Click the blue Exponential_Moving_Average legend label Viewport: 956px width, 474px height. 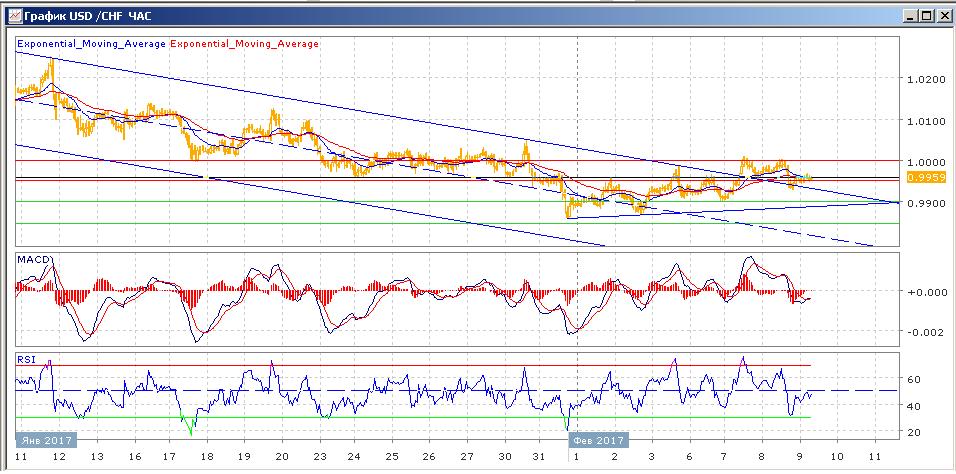[91, 44]
